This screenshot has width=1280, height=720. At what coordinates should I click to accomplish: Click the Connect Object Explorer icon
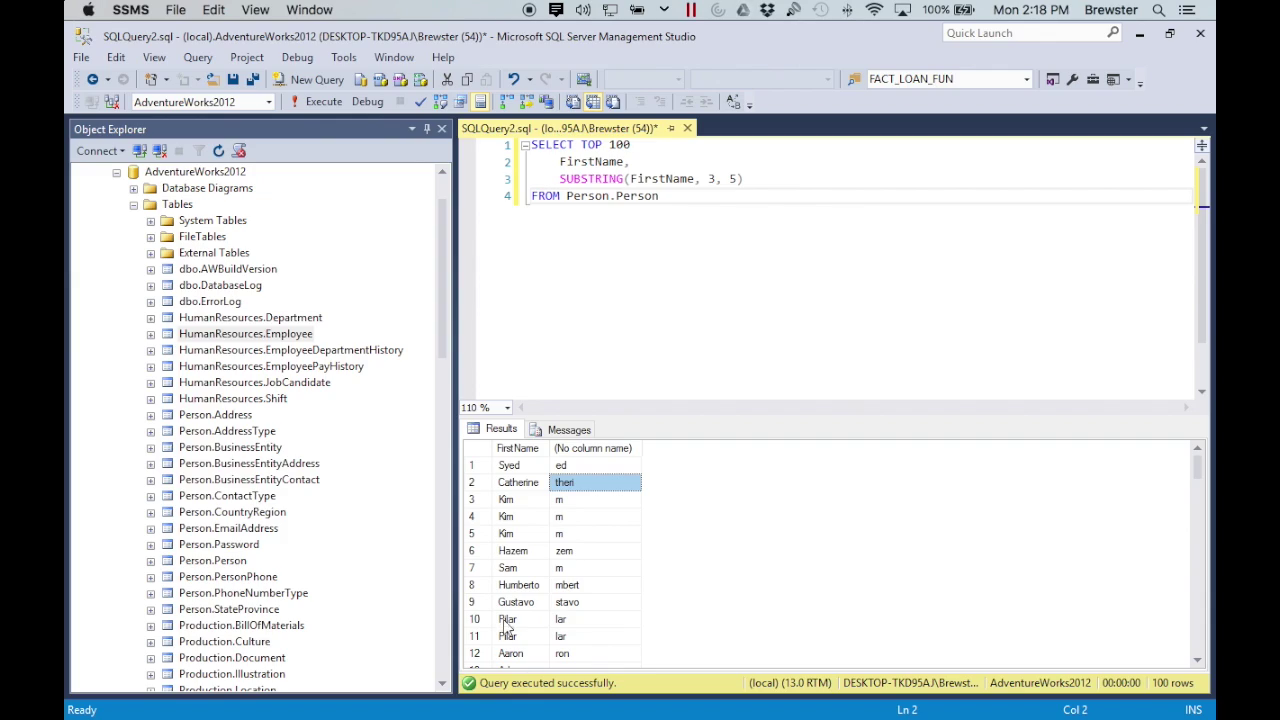[x=140, y=151]
